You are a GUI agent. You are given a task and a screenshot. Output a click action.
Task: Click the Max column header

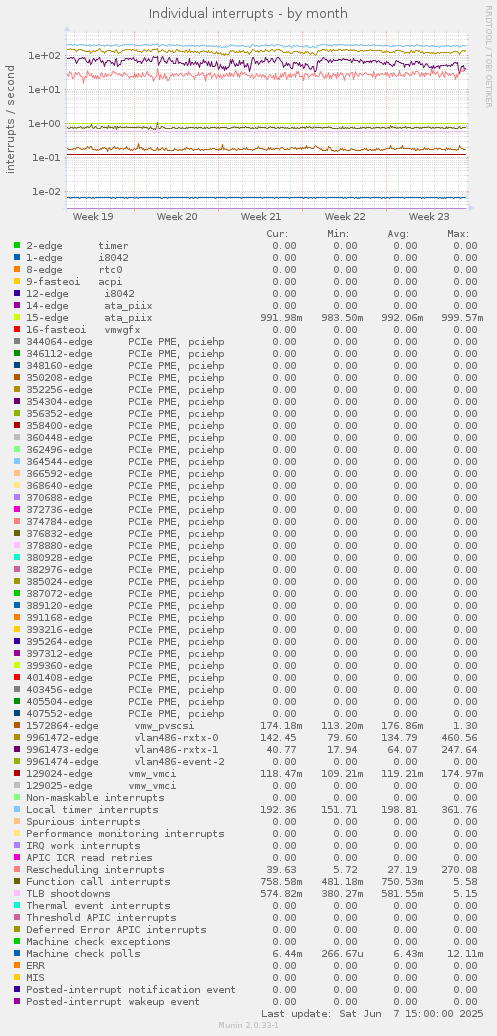458,233
